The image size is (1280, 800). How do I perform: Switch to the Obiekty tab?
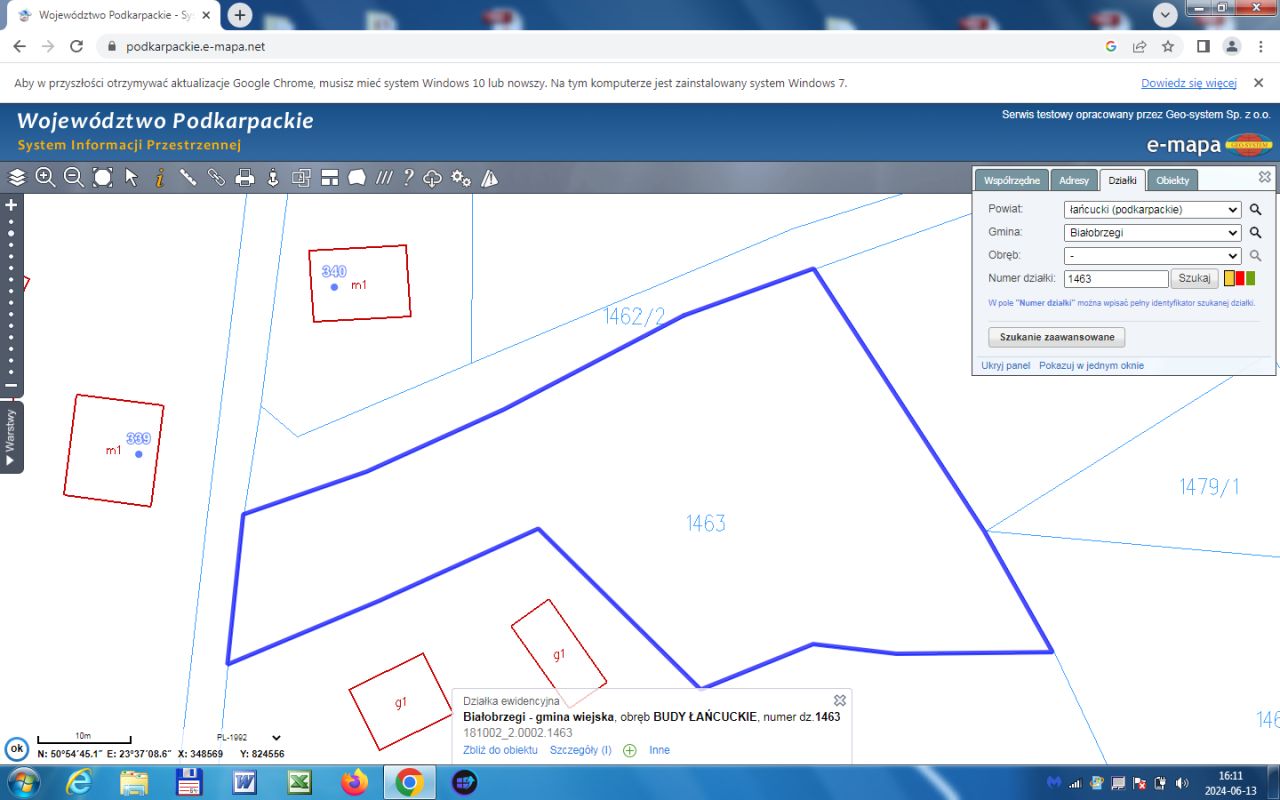(x=1173, y=180)
